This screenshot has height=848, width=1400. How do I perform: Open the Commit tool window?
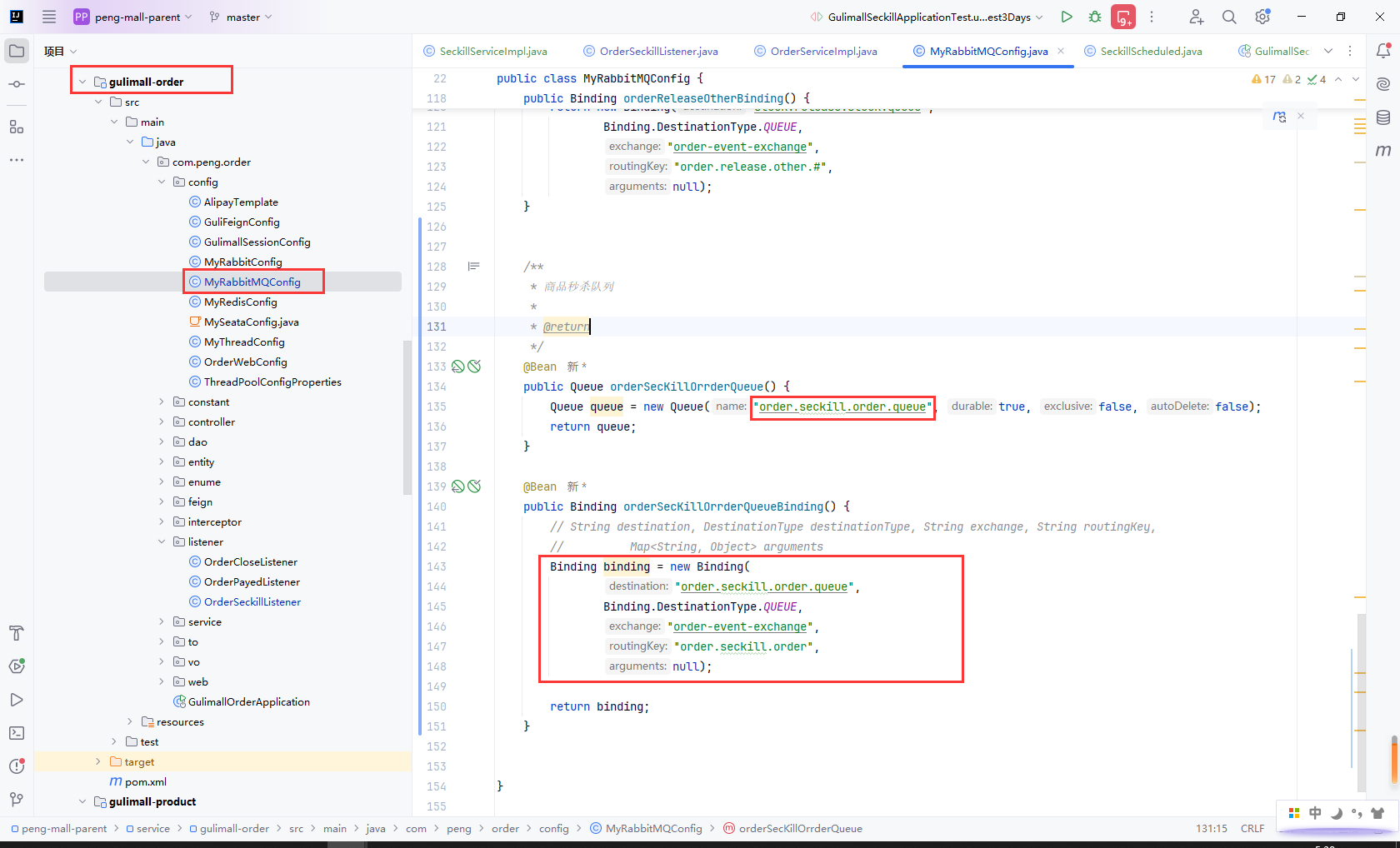pyautogui.click(x=17, y=84)
